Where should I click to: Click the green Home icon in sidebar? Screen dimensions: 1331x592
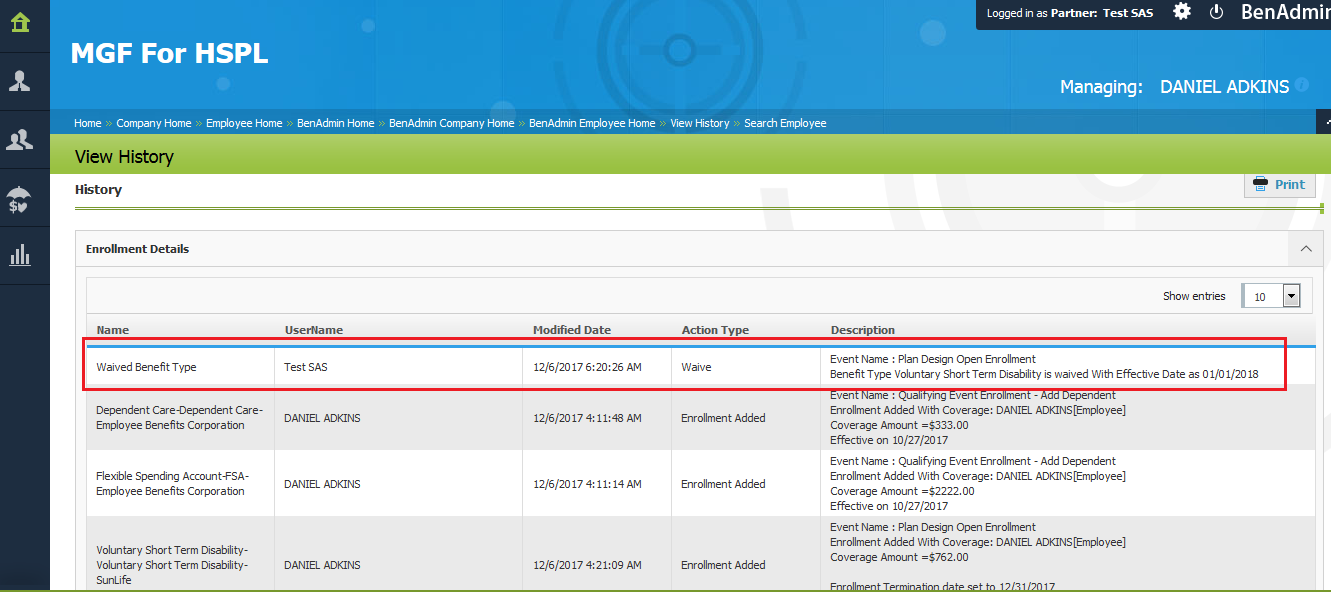point(20,22)
